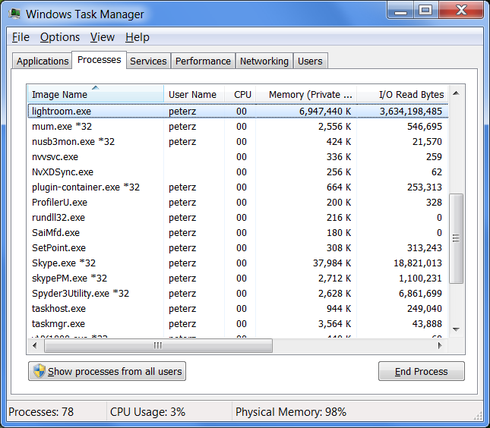Select the nusb3mon.exe *32 process
The width and height of the screenshot is (490, 428).
tap(238, 142)
